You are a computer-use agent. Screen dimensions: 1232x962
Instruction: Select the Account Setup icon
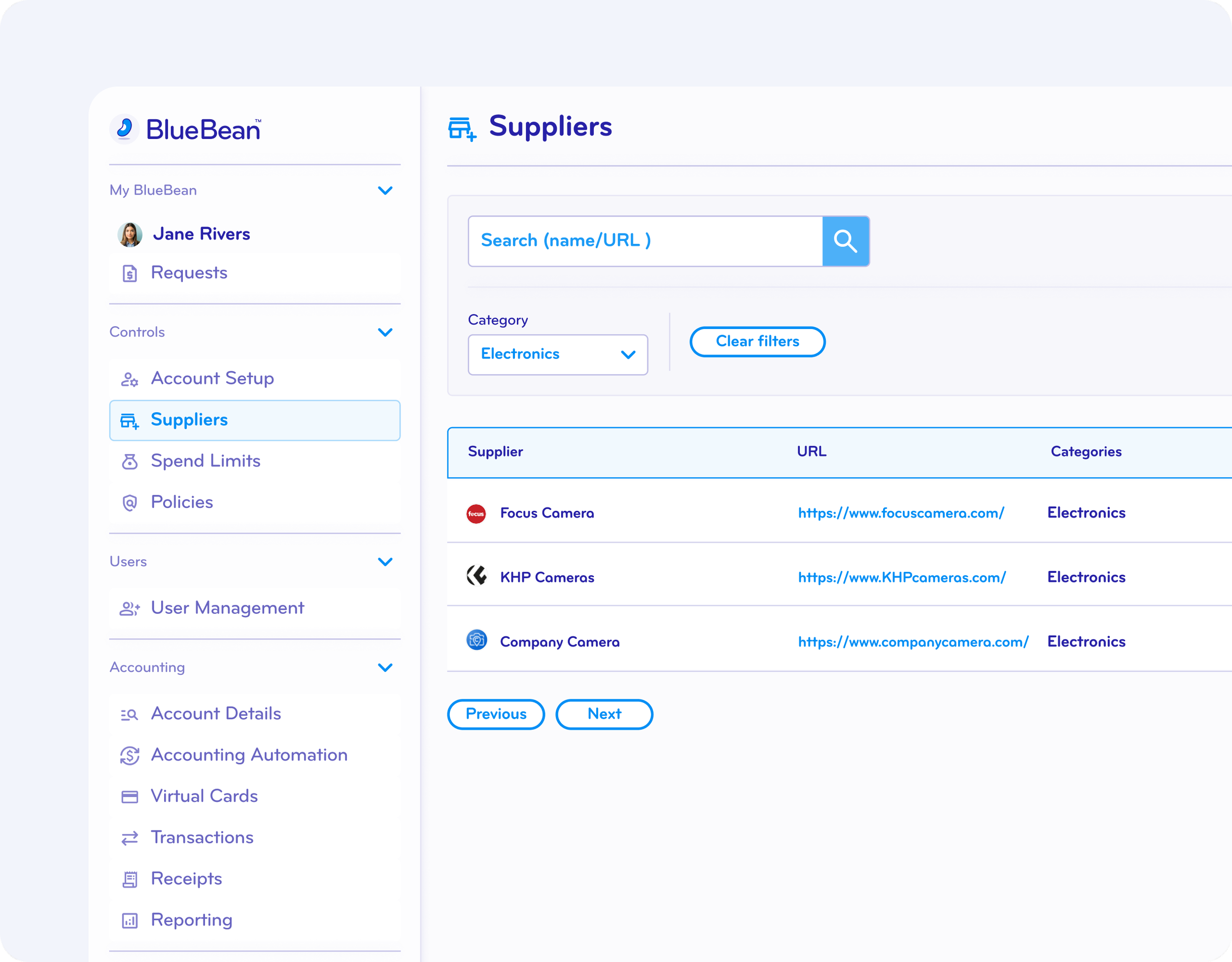(x=130, y=379)
